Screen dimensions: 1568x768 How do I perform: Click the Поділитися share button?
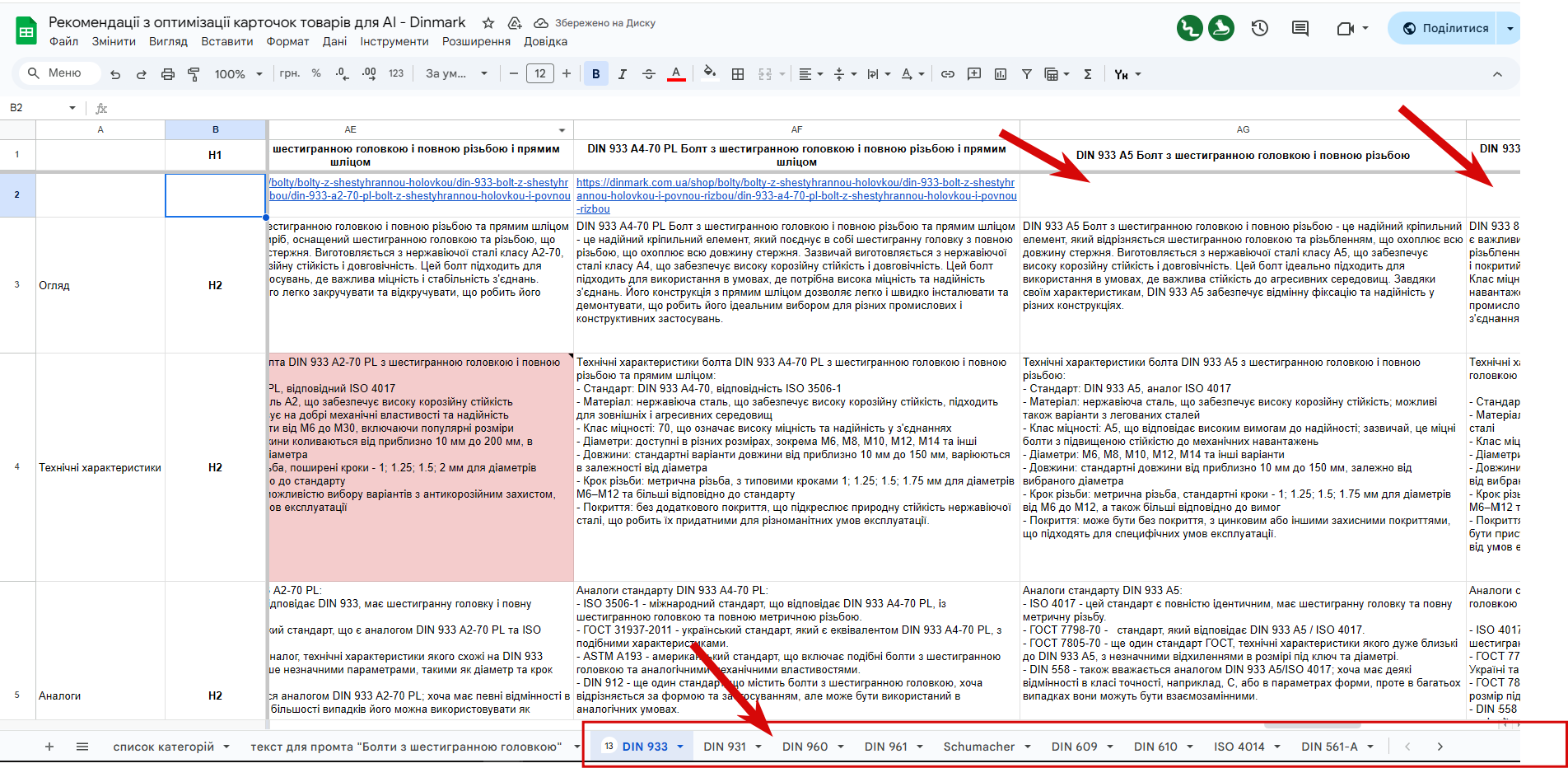(1444, 28)
